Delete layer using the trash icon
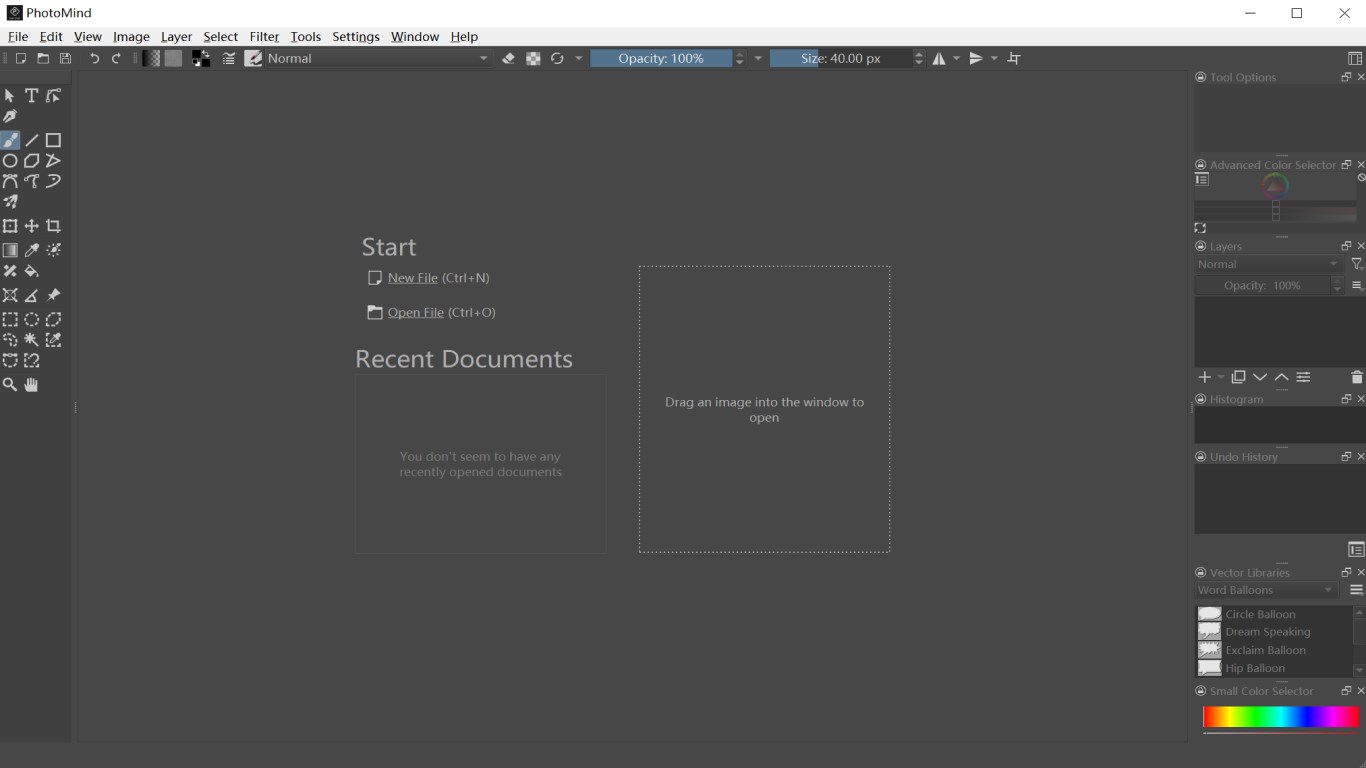The width and height of the screenshot is (1366, 768). point(1356,377)
